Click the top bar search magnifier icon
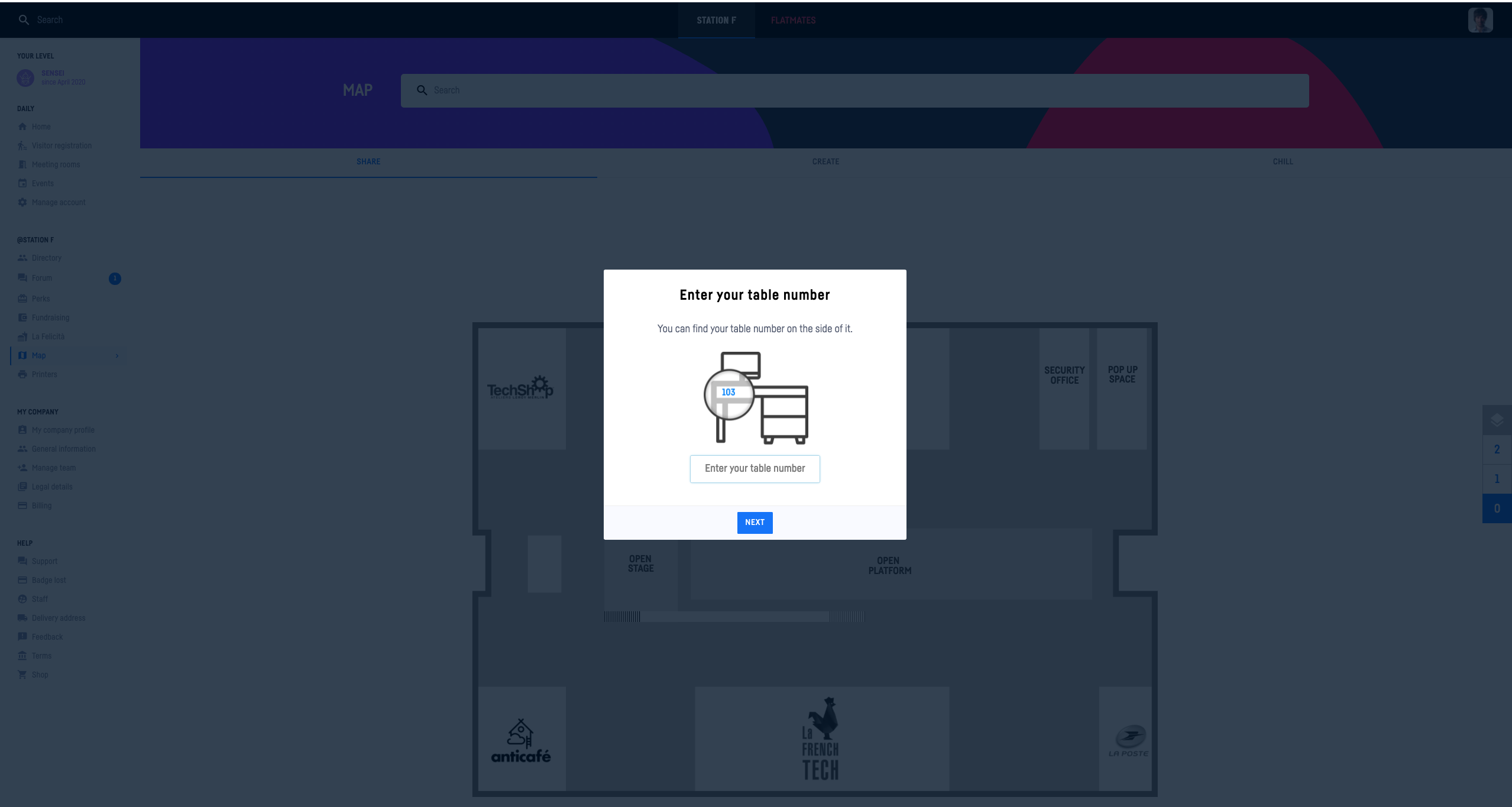This screenshot has width=1512, height=807. pyautogui.click(x=24, y=20)
